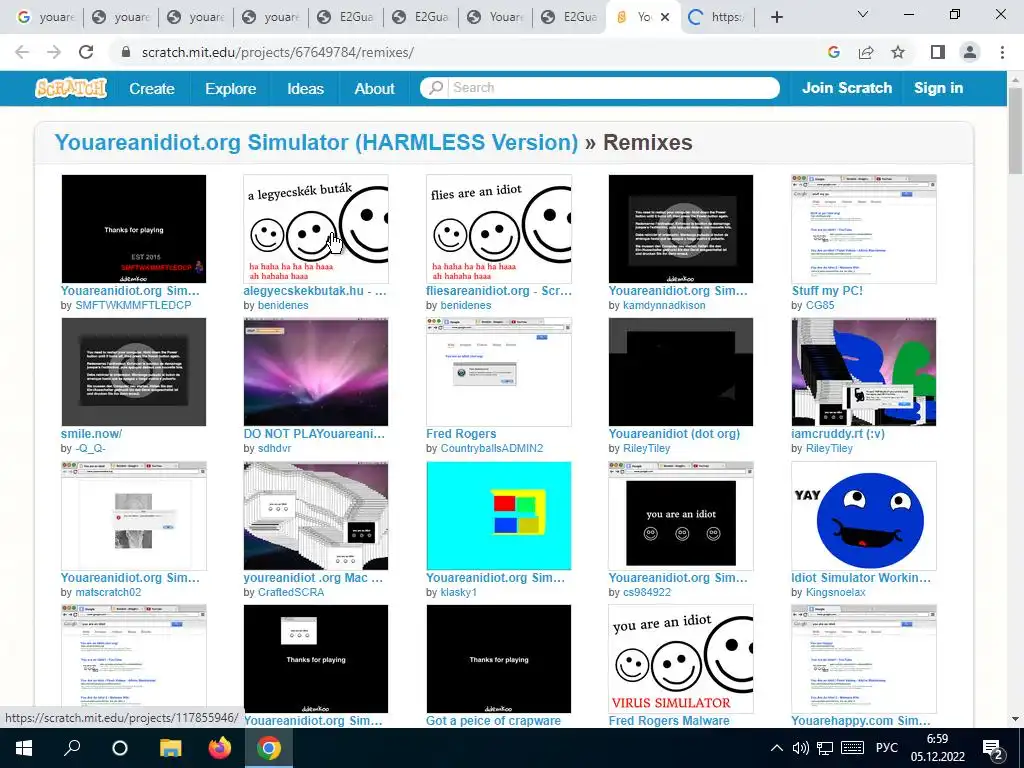Click the site lock icon
The width and height of the screenshot is (1024, 768).
point(126,52)
